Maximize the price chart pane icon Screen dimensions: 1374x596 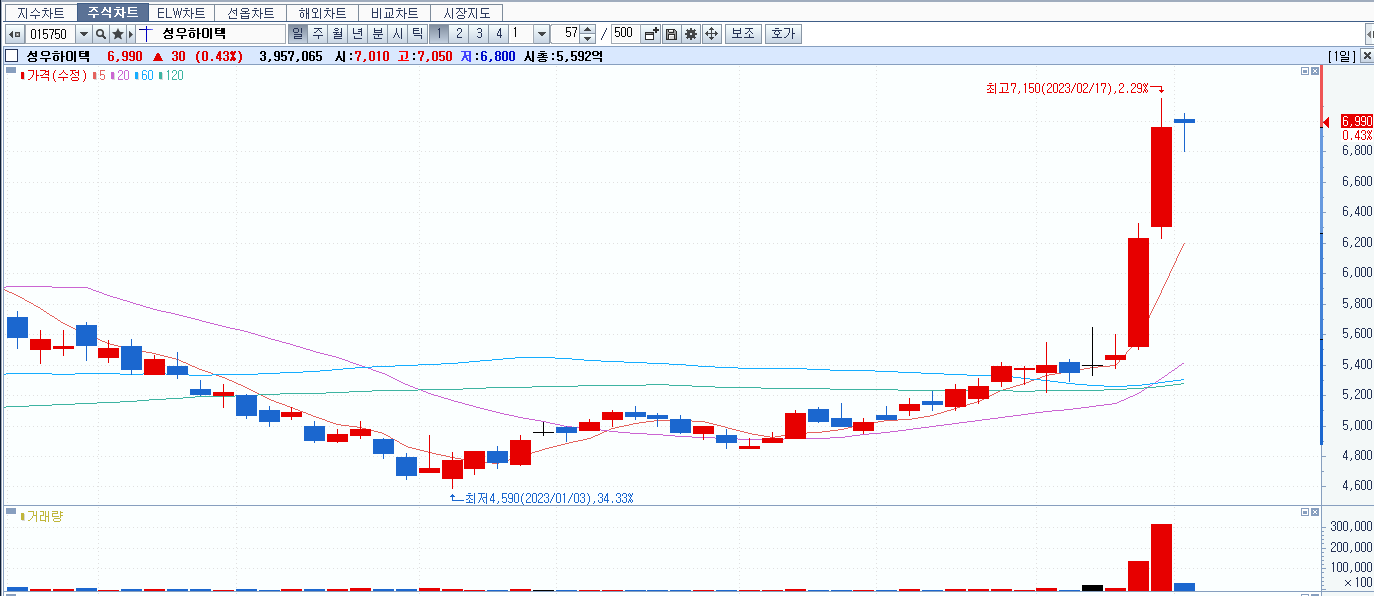coord(1315,71)
